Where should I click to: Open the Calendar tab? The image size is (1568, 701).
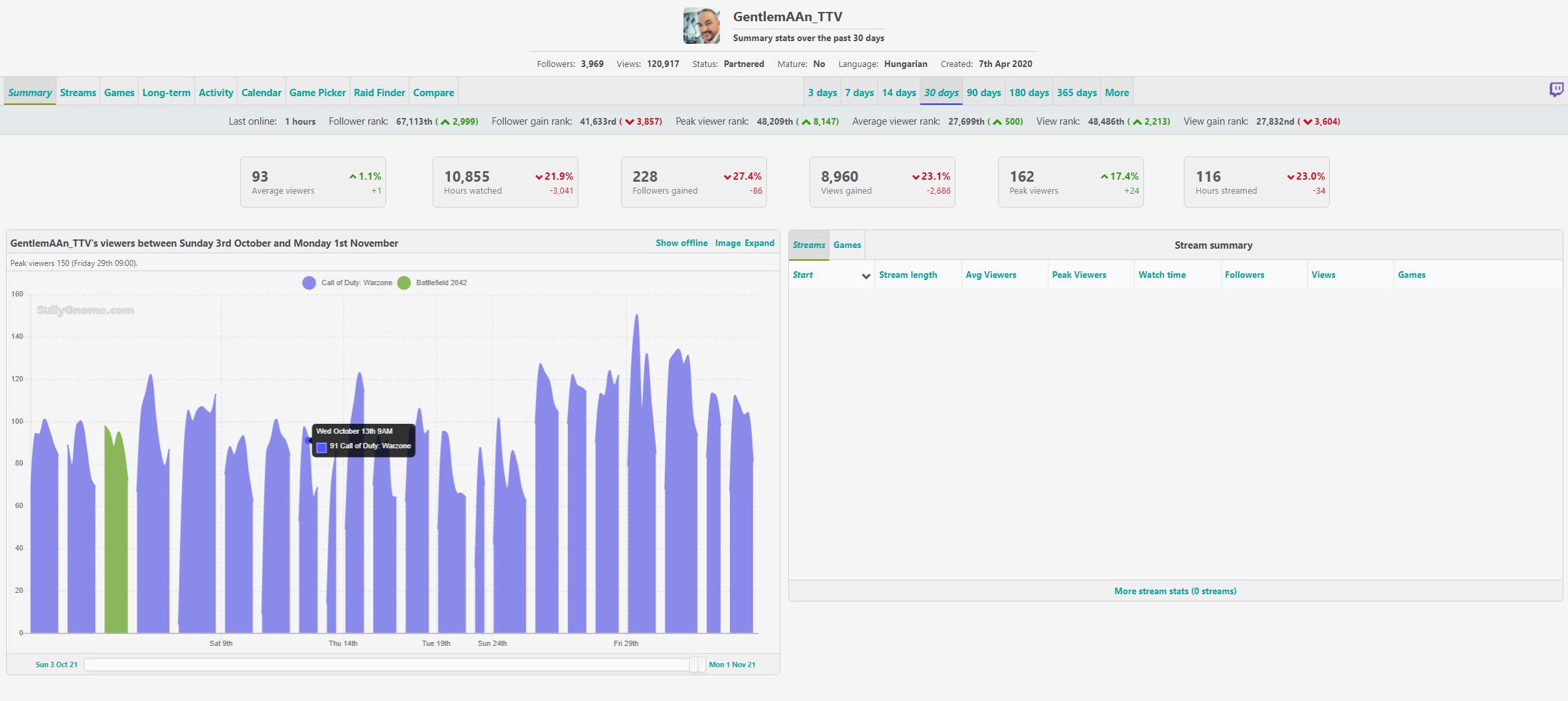click(261, 93)
